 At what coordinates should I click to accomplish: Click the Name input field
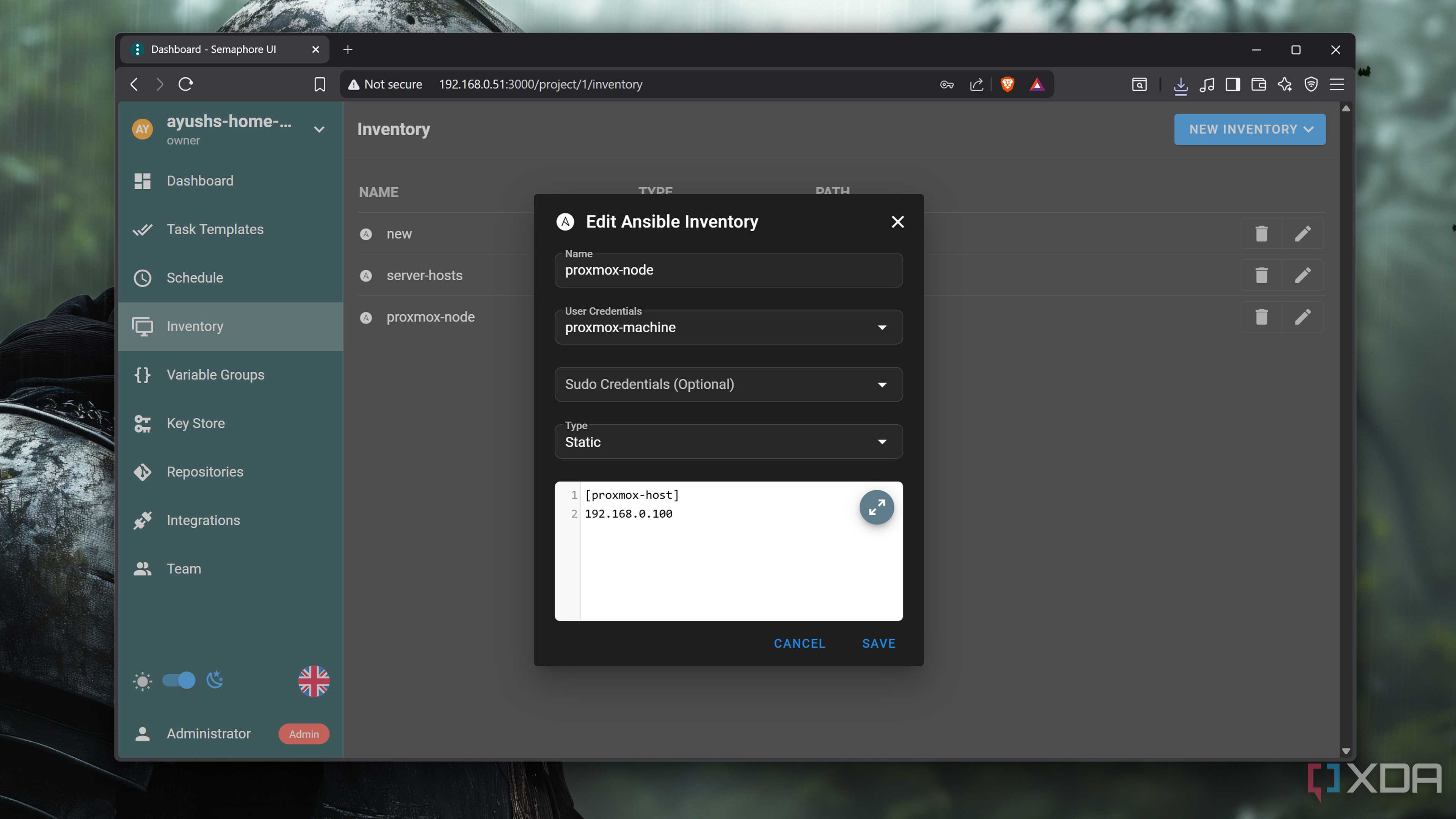728,270
